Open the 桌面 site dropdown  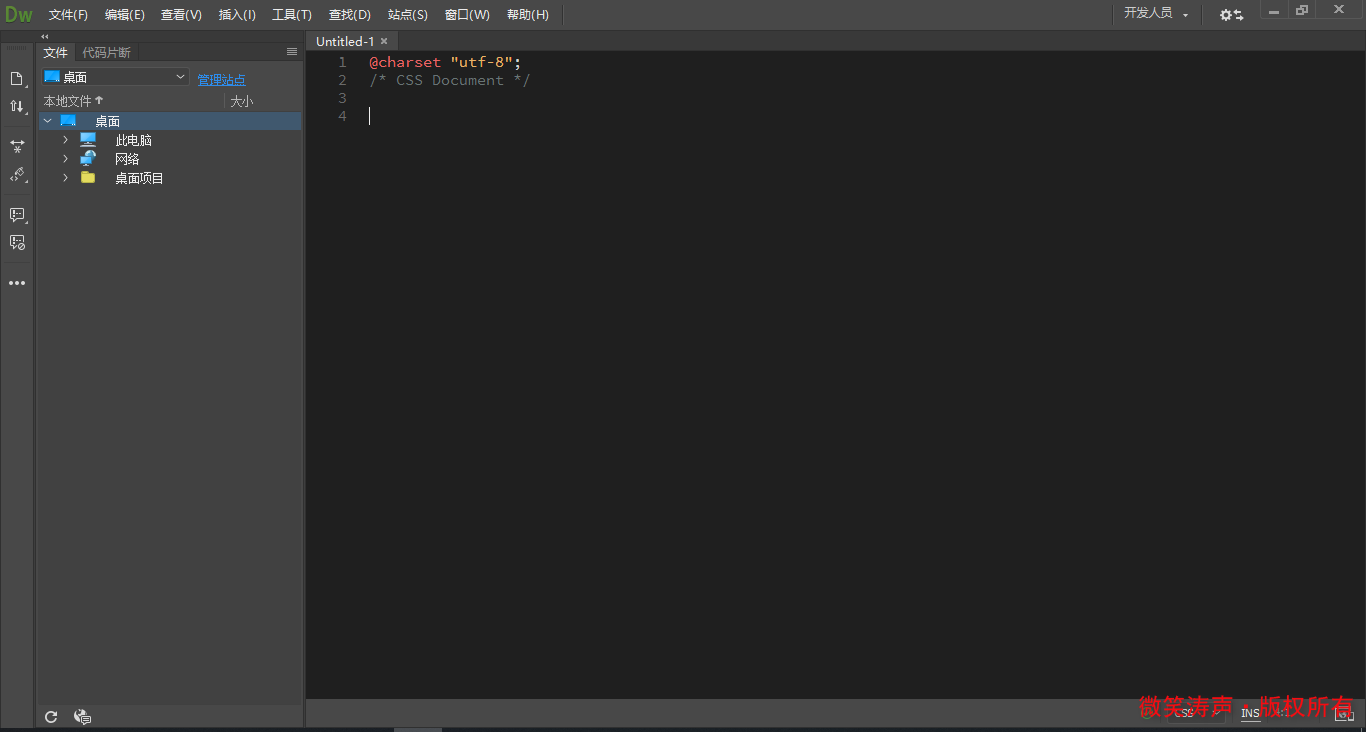115,77
